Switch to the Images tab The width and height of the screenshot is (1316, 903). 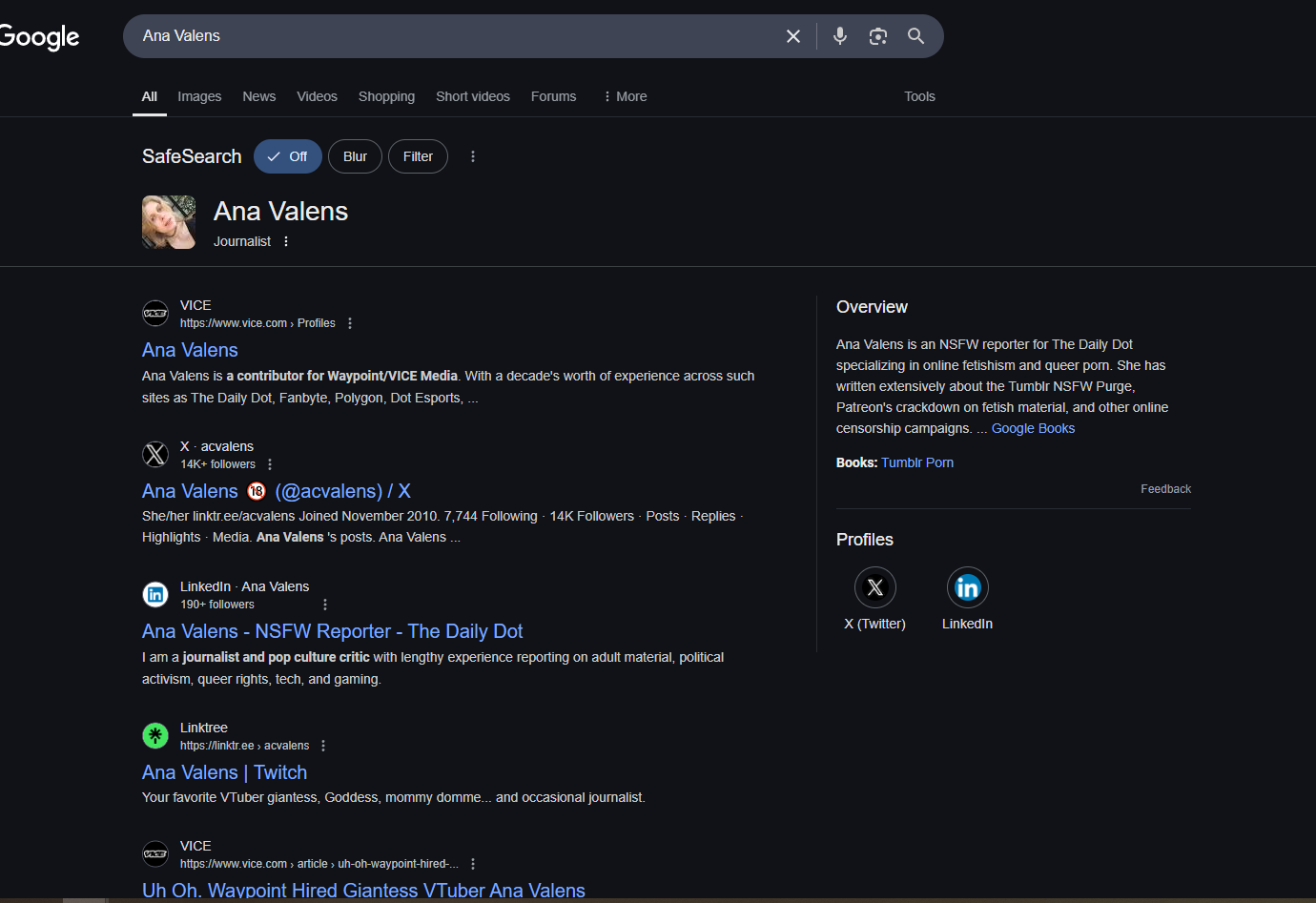click(199, 96)
